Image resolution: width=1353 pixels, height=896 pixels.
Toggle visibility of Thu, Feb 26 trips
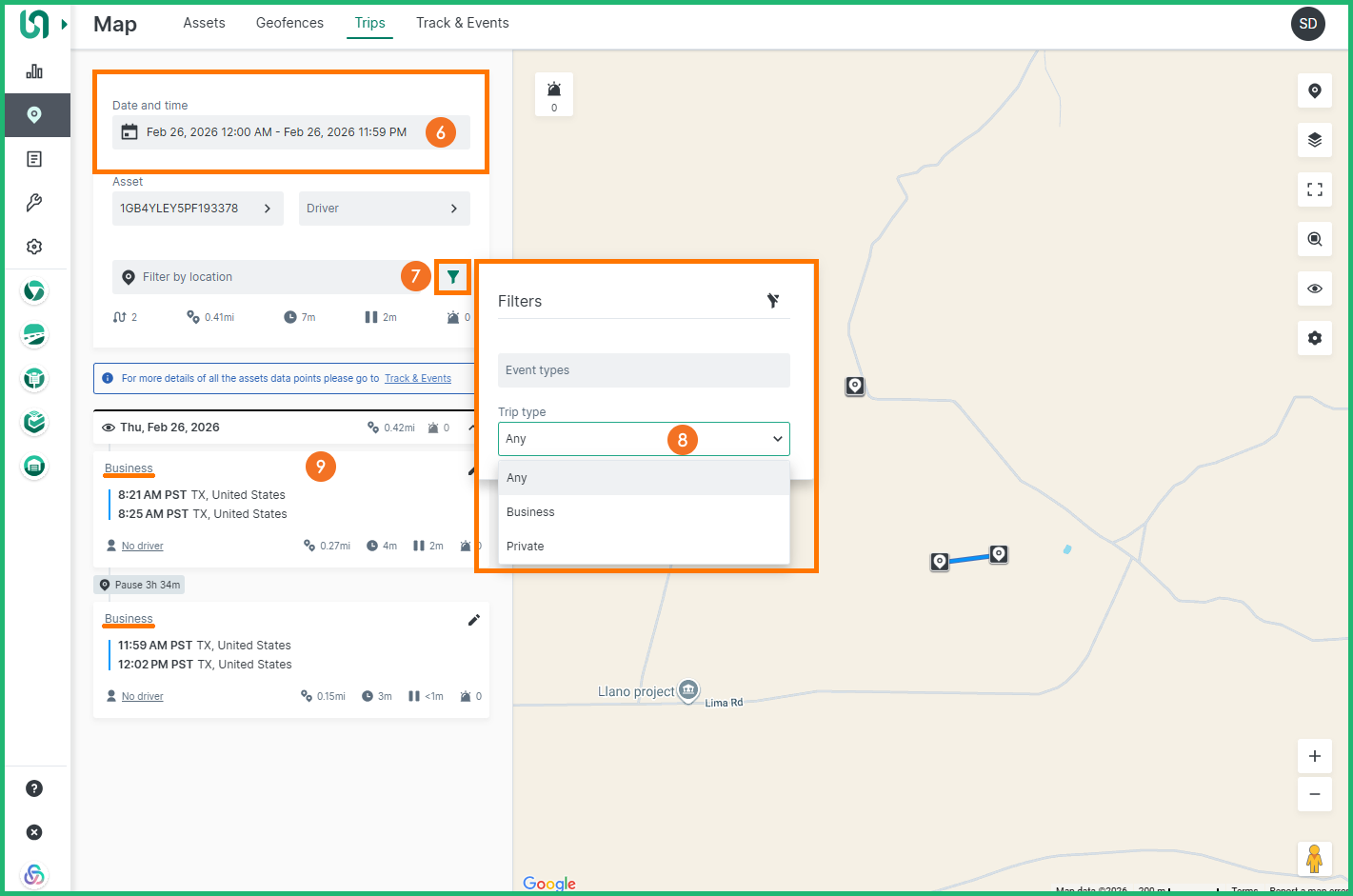click(109, 428)
